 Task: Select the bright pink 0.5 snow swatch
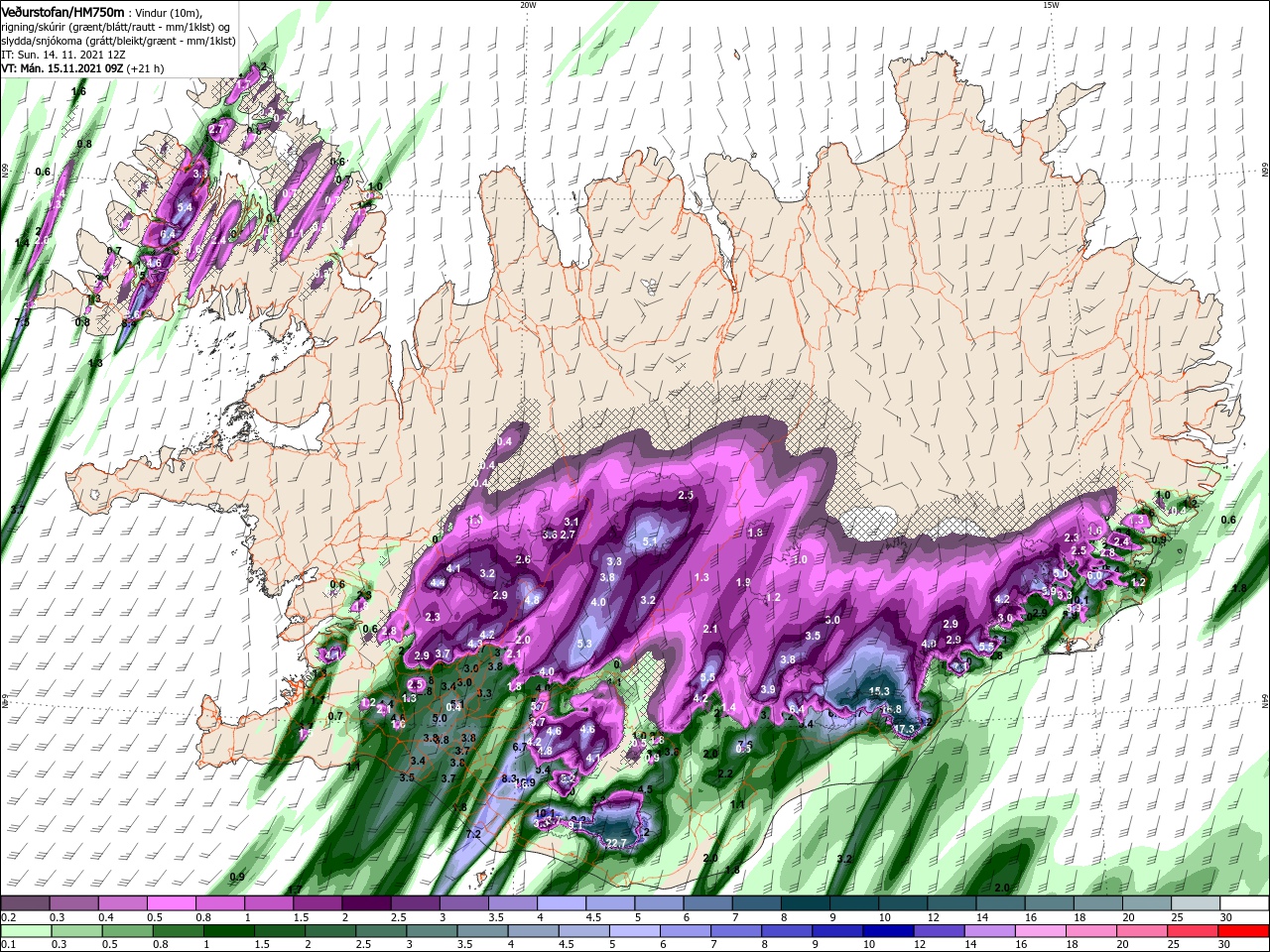[x=171, y=903]
